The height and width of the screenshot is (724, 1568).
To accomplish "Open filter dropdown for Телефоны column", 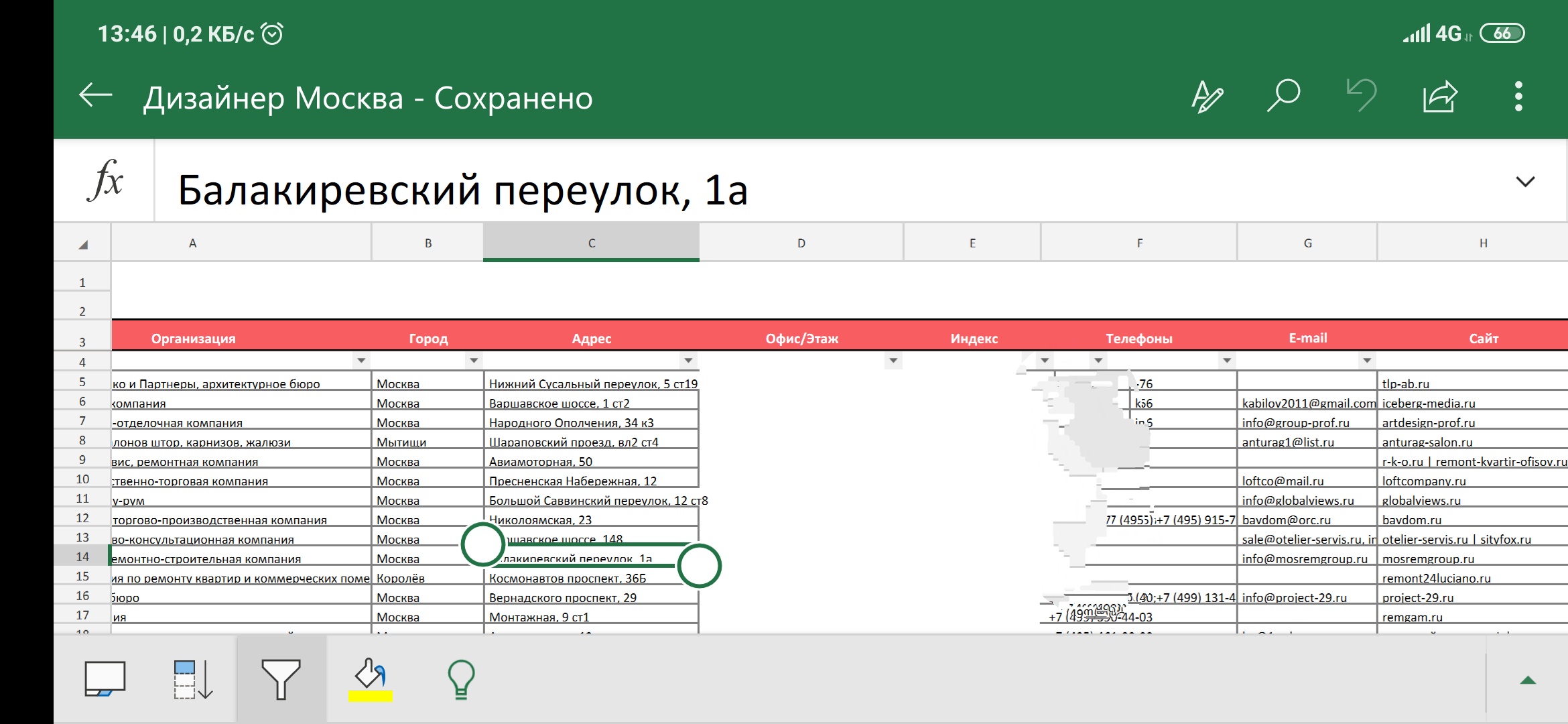I will pyautogui.click(x=1227, y=361).
